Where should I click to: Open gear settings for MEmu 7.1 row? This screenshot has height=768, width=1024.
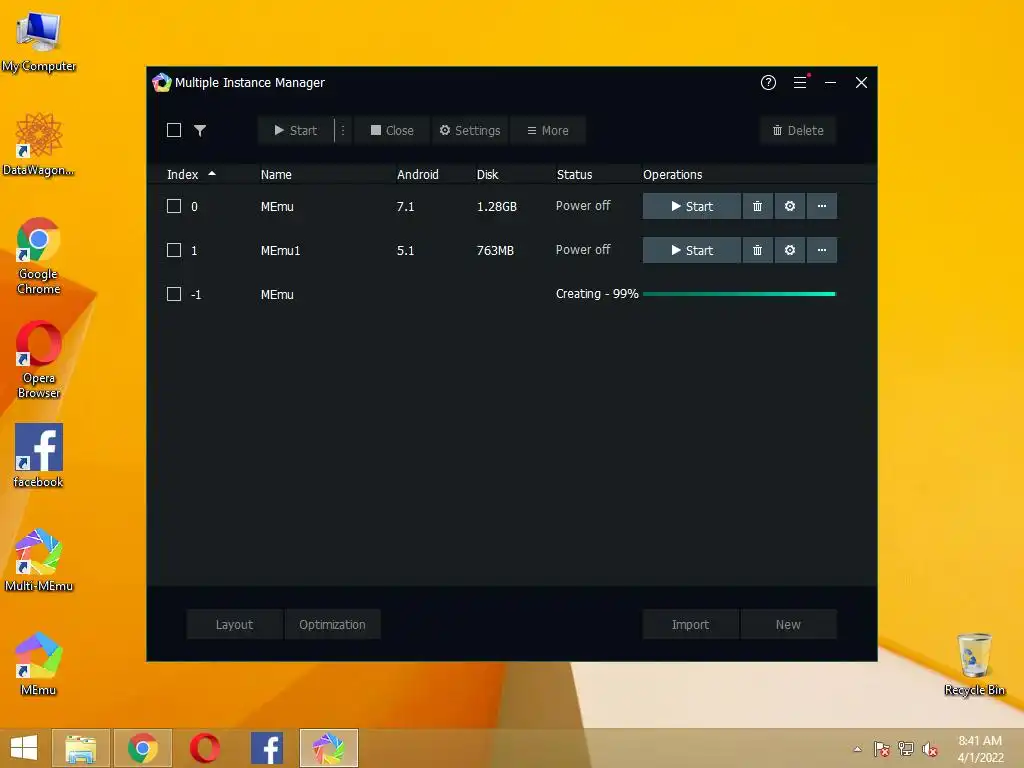point(790,206)
